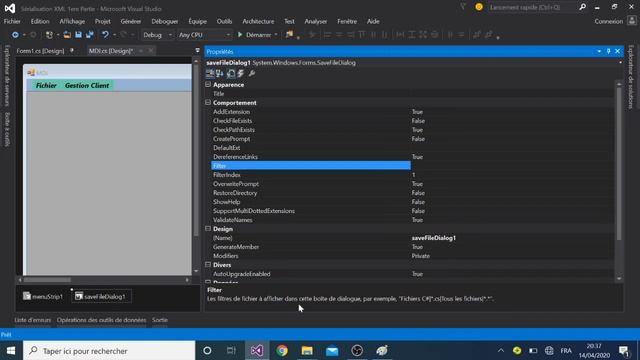Viewport: 640px width, 360px height.
Task: Click the Fichier item in the form's menu strip
Action: pos(46,85)
